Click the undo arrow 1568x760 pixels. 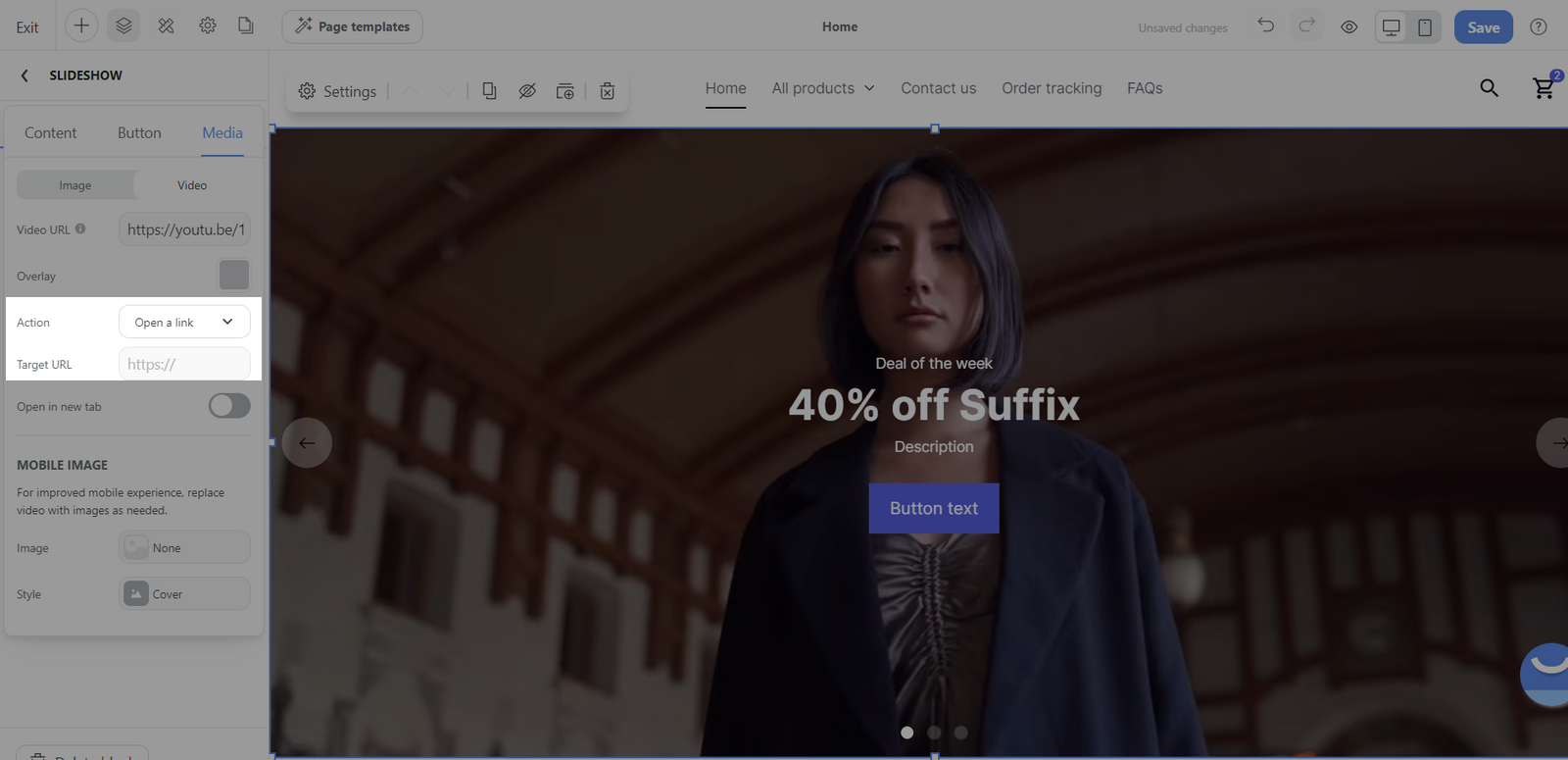coord(1266,25)
